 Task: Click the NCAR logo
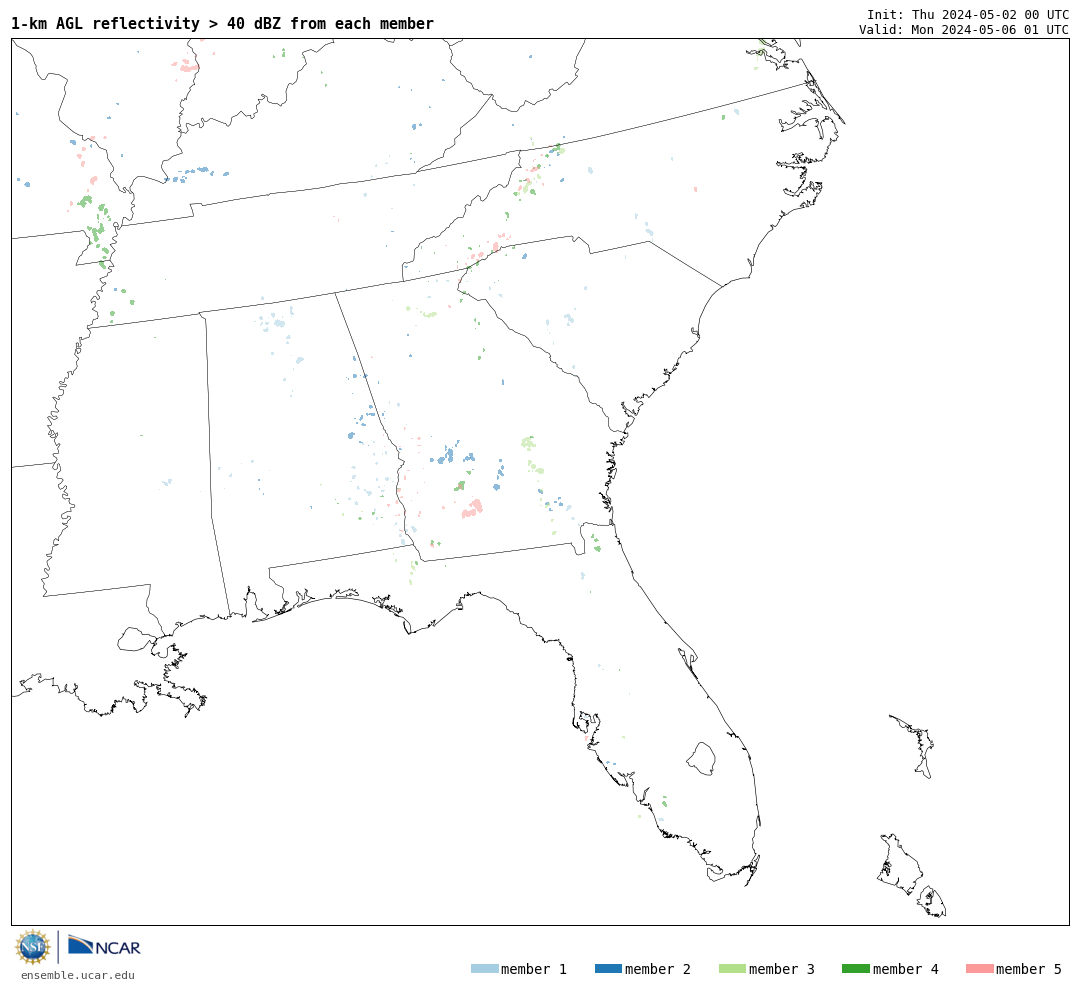click(x=104, y=947)
